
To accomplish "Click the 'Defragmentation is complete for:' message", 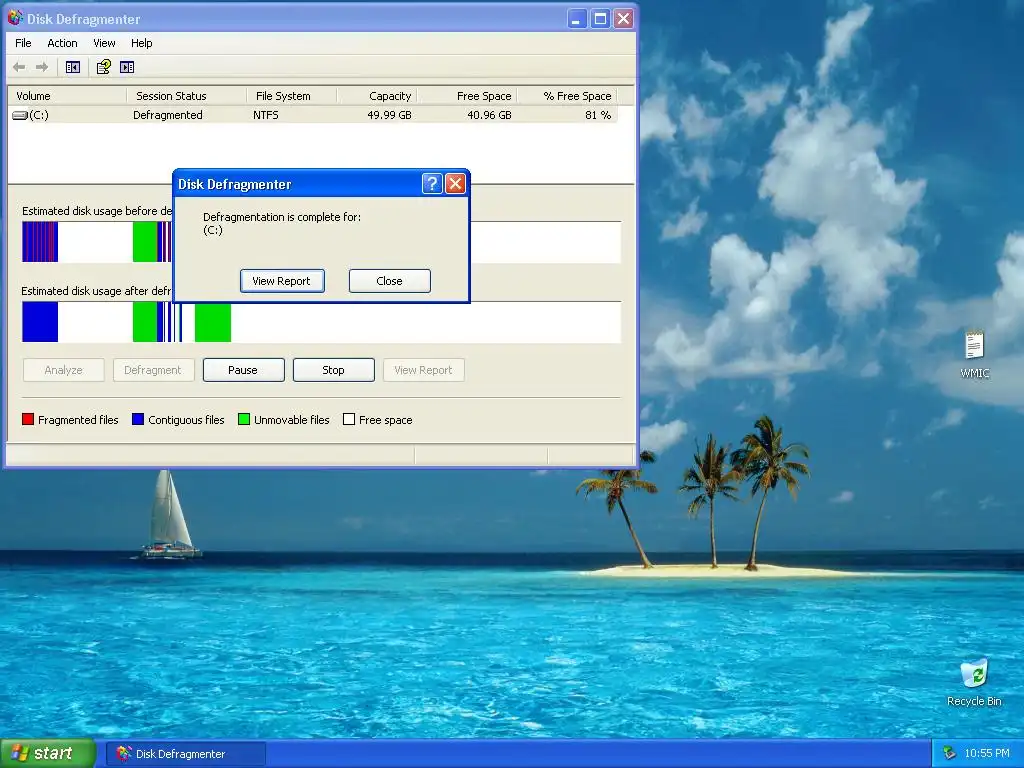I will click(x=282, y=217).
